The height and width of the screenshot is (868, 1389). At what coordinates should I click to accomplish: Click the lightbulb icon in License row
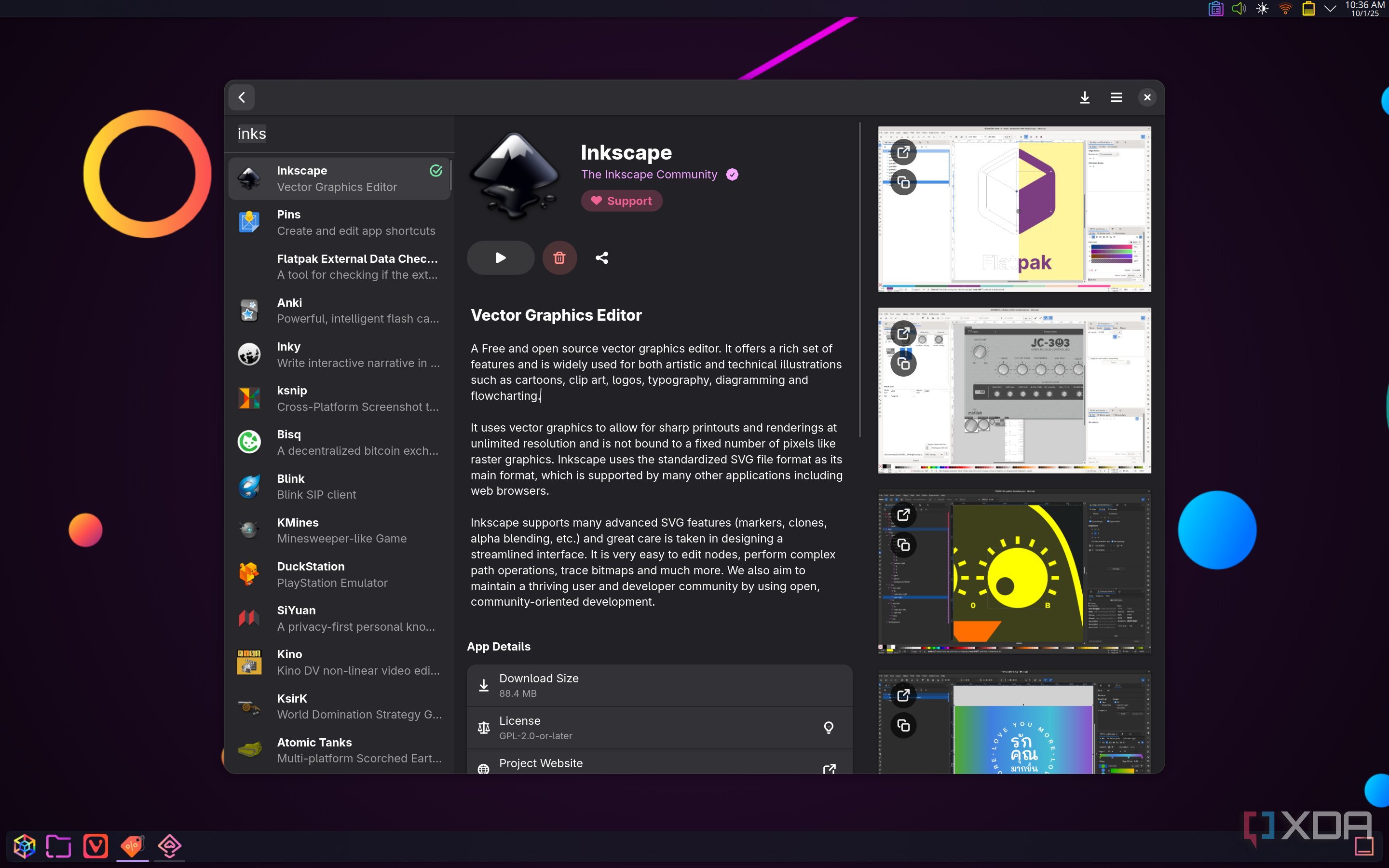coord(828,727)
